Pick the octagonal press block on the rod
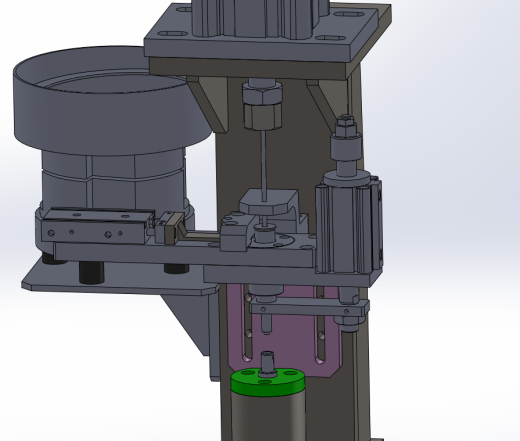520x441 pixels. (x=268, y=202)
